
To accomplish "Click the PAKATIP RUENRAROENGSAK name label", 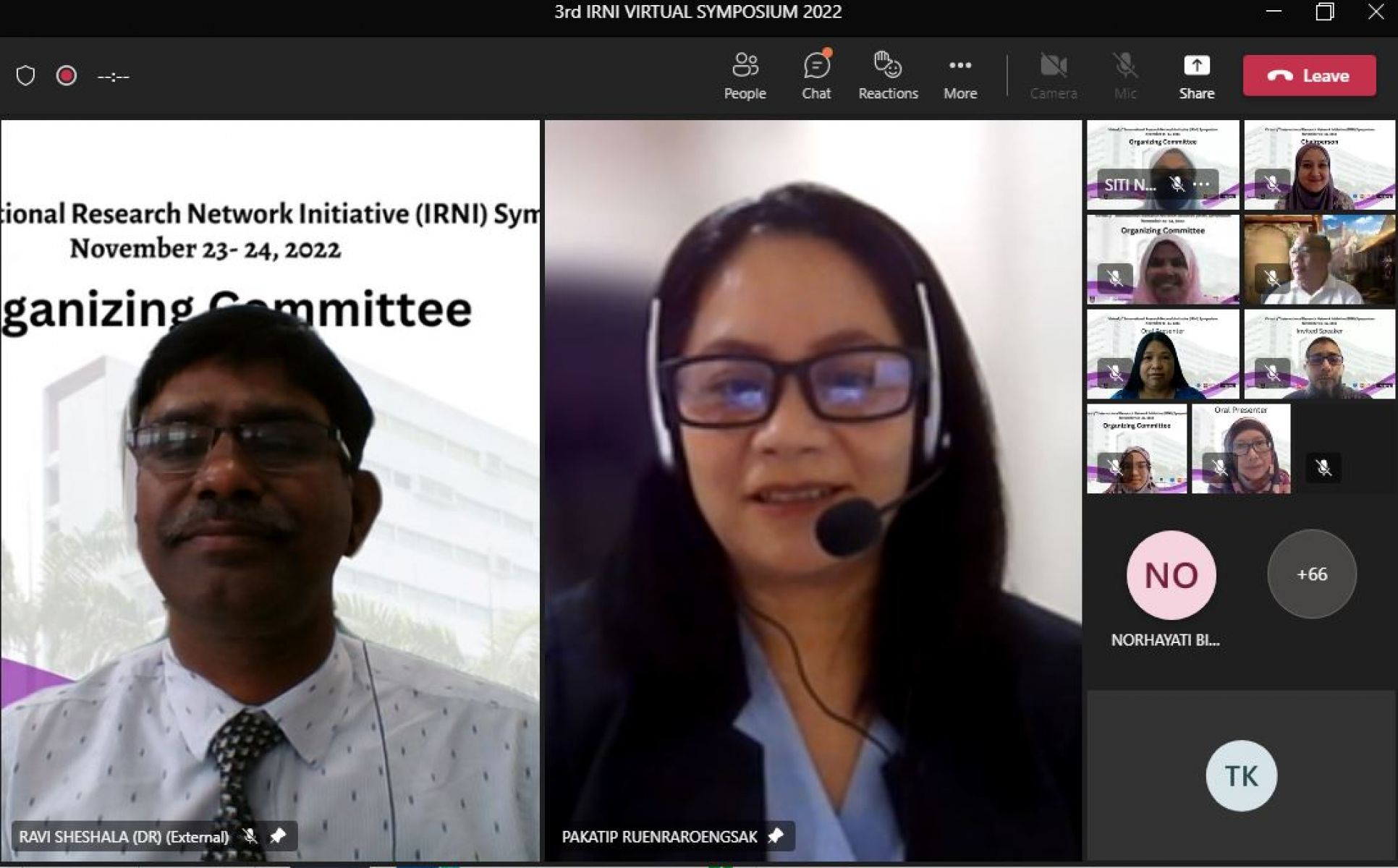I will click(660, 837).
